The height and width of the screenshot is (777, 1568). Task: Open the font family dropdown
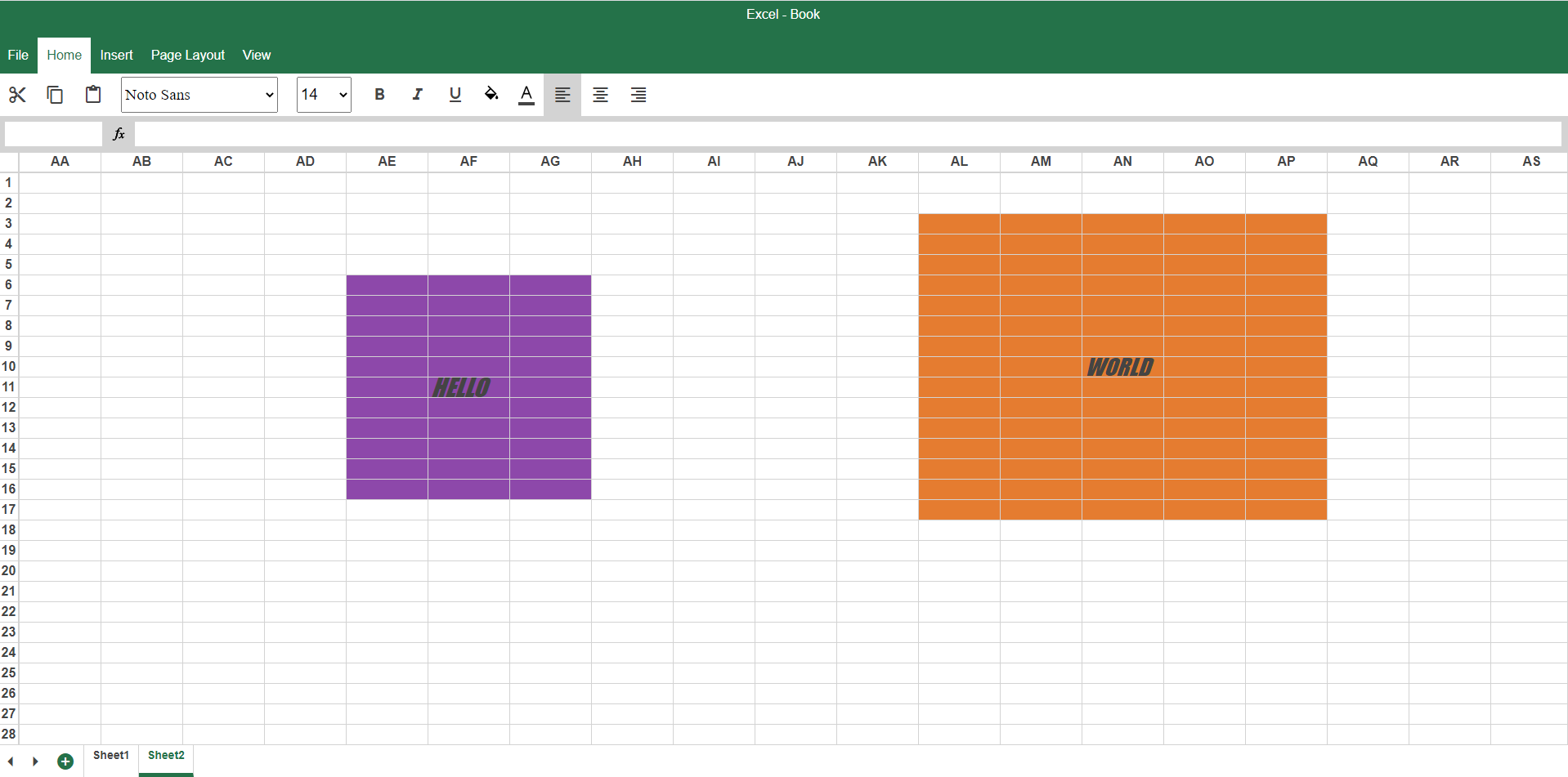point(199,95)
